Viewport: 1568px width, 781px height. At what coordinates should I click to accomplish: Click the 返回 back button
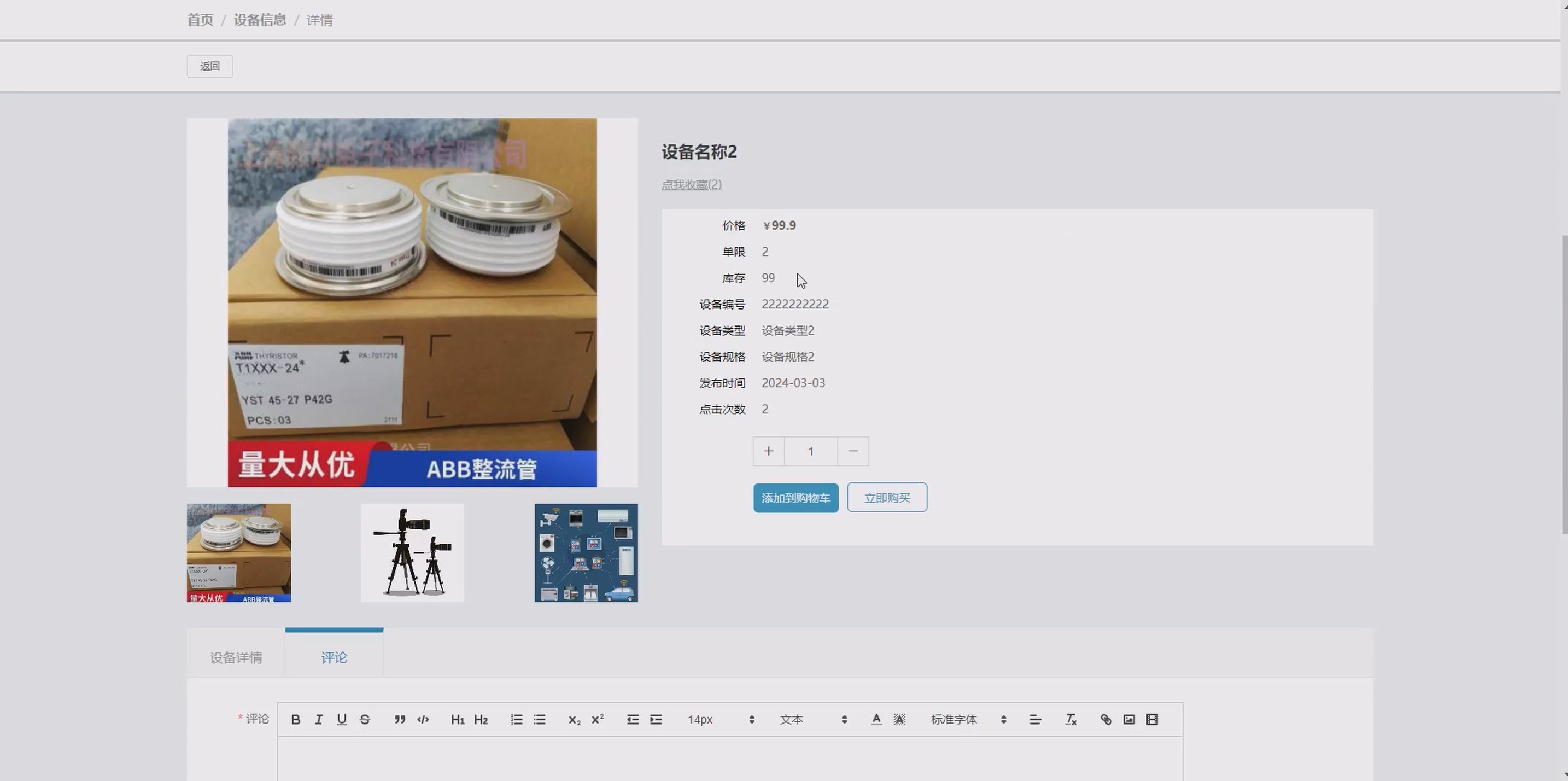click(209, 66)
